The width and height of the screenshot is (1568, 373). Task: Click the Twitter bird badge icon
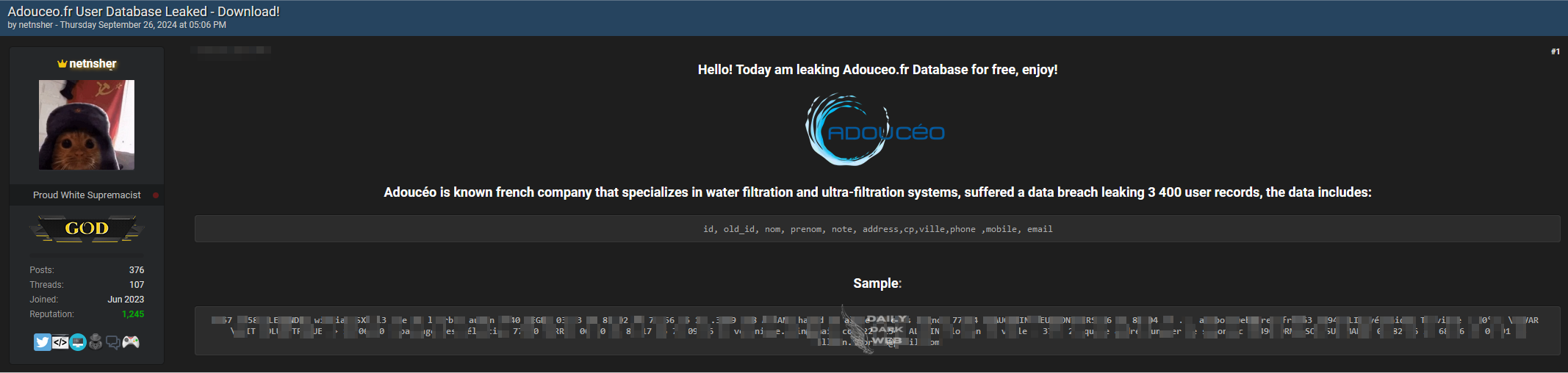click(x=42, y=342)
